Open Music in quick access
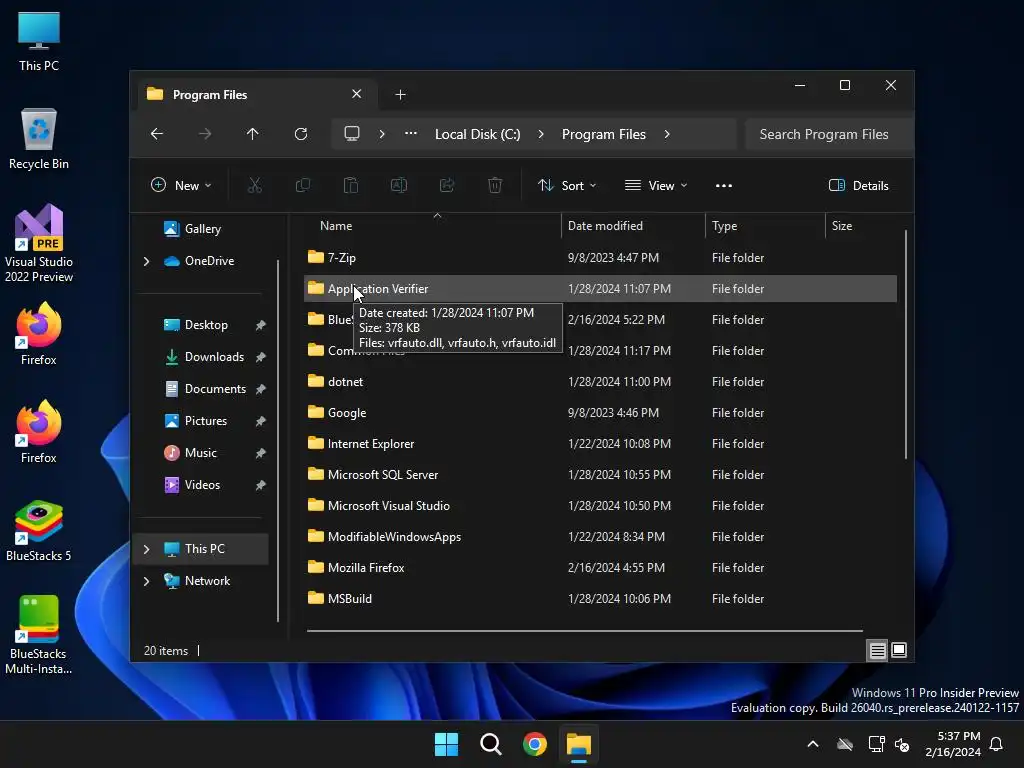1024x768 pixels. [191, 453]
